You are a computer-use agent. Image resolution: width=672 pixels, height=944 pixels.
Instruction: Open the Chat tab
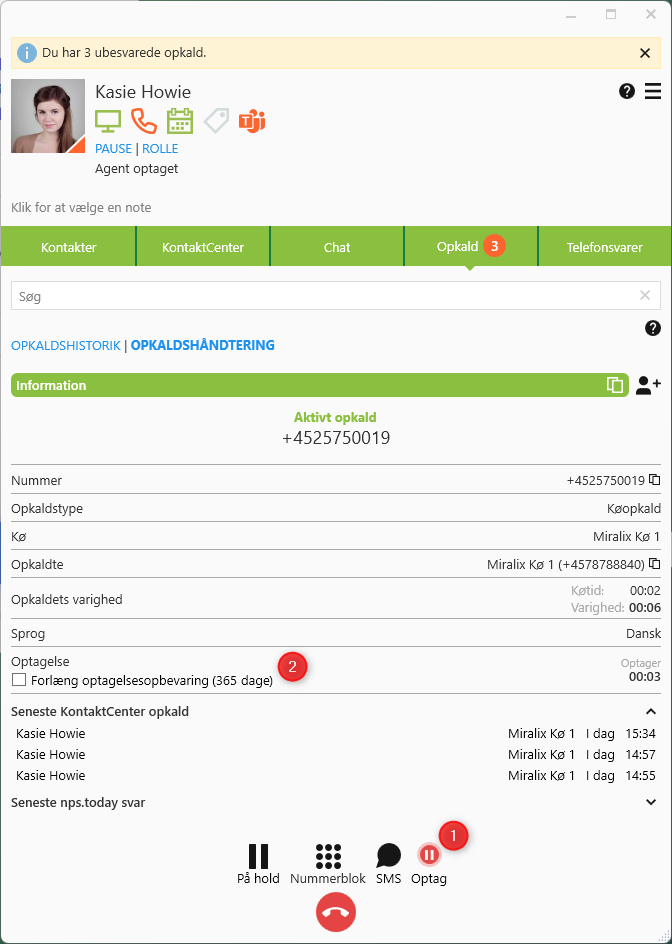pos(337,247)
